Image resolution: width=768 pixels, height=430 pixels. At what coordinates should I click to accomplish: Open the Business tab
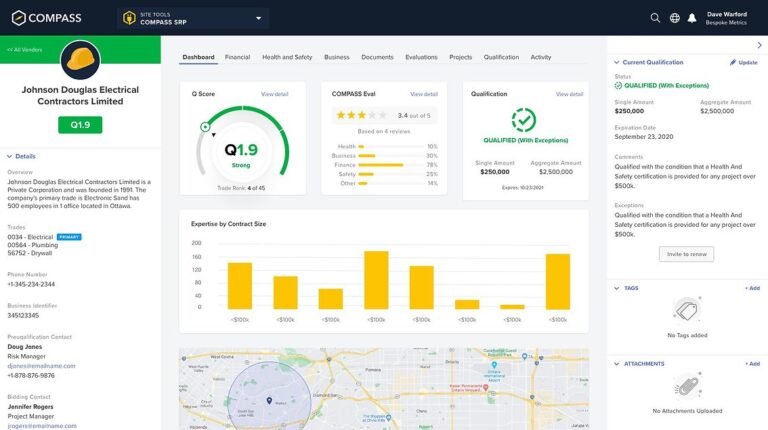337,57
